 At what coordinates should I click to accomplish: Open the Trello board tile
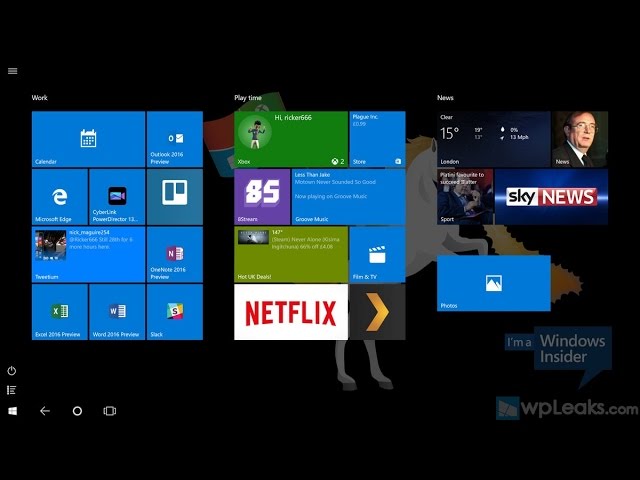point(175,197)
